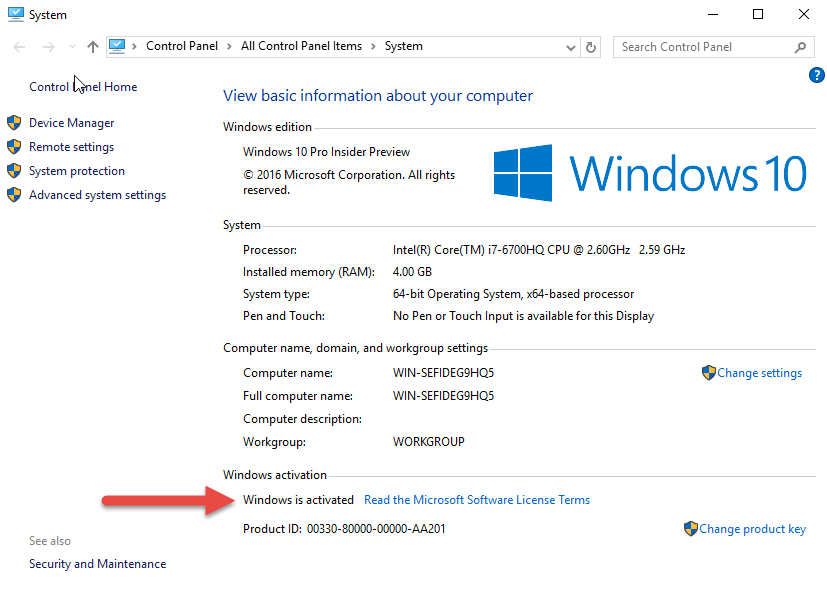Screen dimensions: 827x590
Task: Click the 'Windows is activated' status text
Action: pyautogui.click(x=299, y=500)
